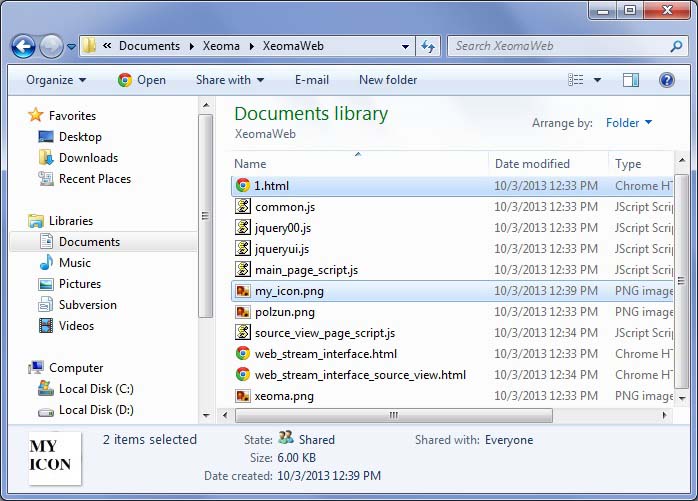
Task: Click in the Search XeomaWeb field
Action: (560, 46)
